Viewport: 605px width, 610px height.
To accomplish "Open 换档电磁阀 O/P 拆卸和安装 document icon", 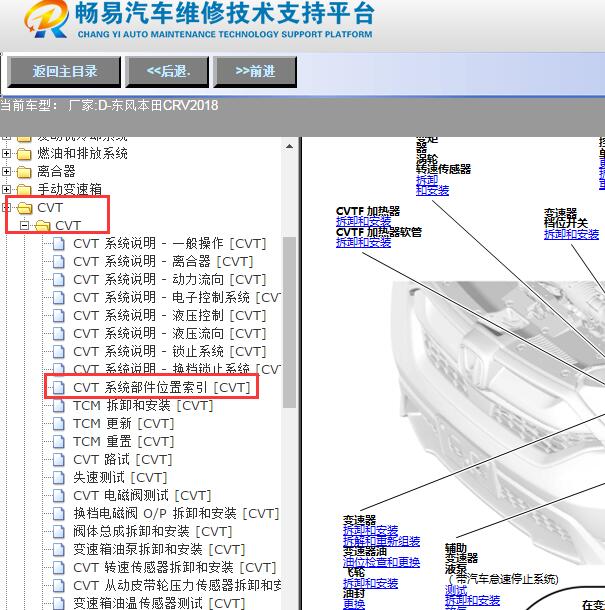I will pos(59,514).
